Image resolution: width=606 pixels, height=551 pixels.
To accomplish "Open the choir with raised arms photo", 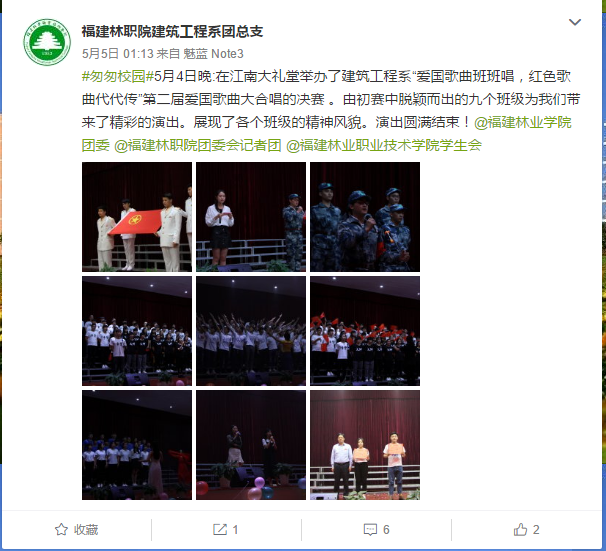I will click(x=251, y=331).
